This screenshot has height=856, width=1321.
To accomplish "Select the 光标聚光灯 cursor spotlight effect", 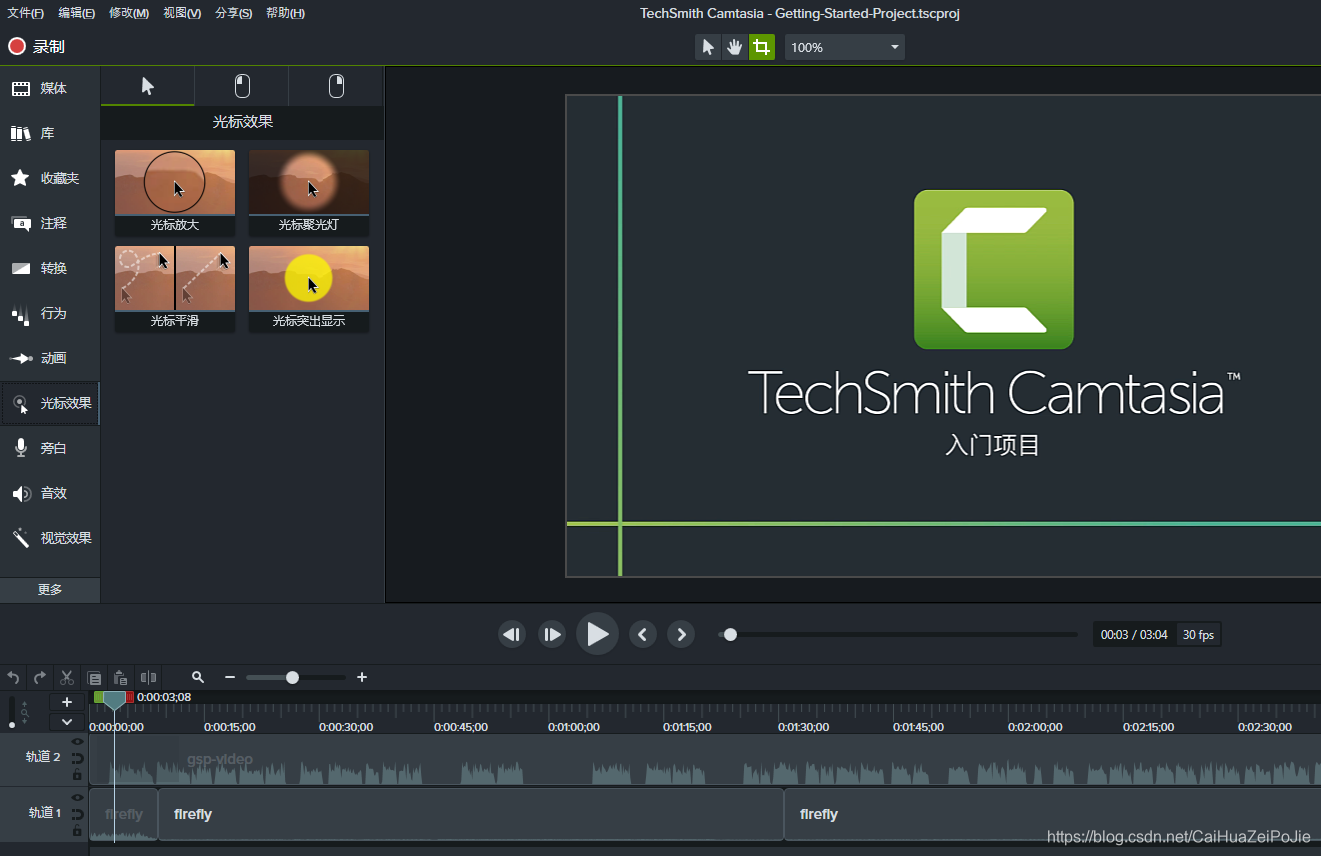I will click(309, 193).
